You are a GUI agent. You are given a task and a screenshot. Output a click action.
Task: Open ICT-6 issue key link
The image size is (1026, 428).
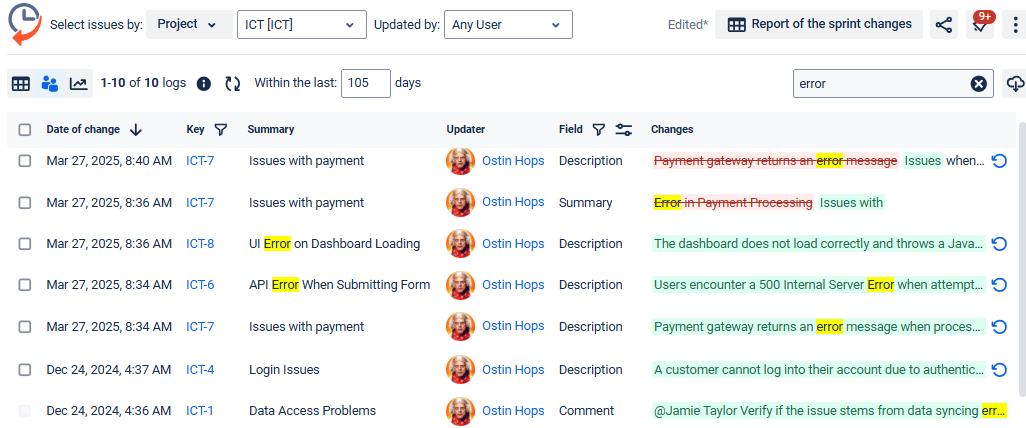pos(200,285)
